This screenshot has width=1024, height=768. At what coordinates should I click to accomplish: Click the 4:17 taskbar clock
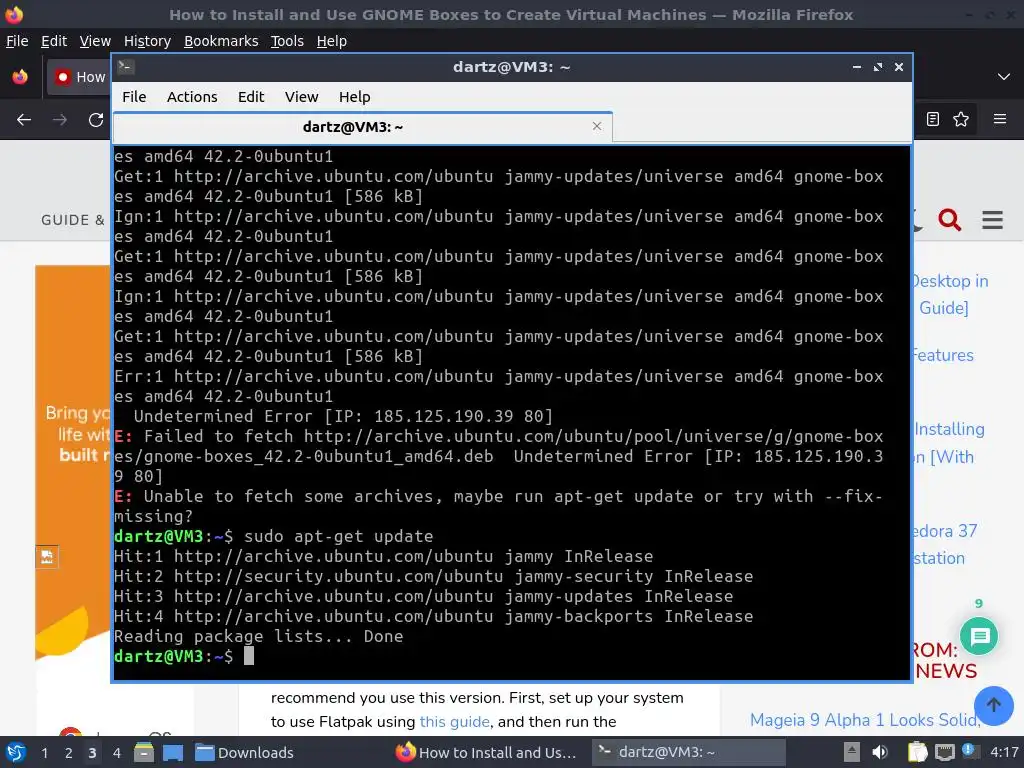pyautogui.click(x=1004, y=752)
